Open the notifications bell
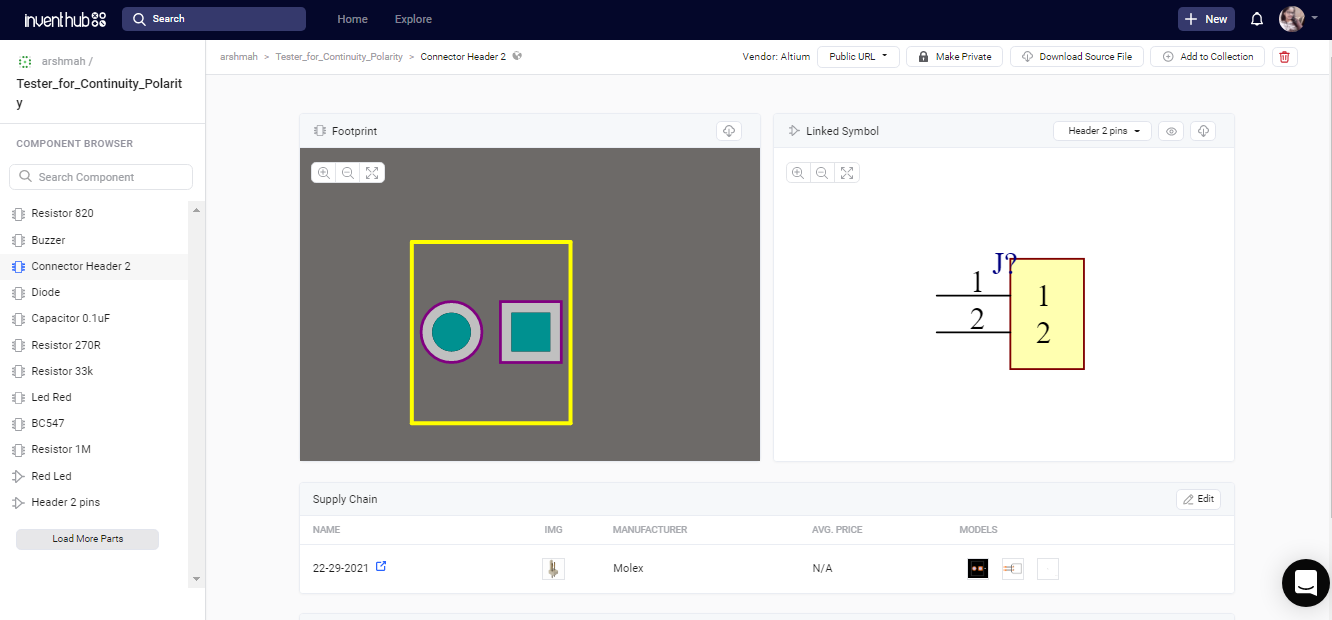1332x620 pixels. tap(1257, 19)
